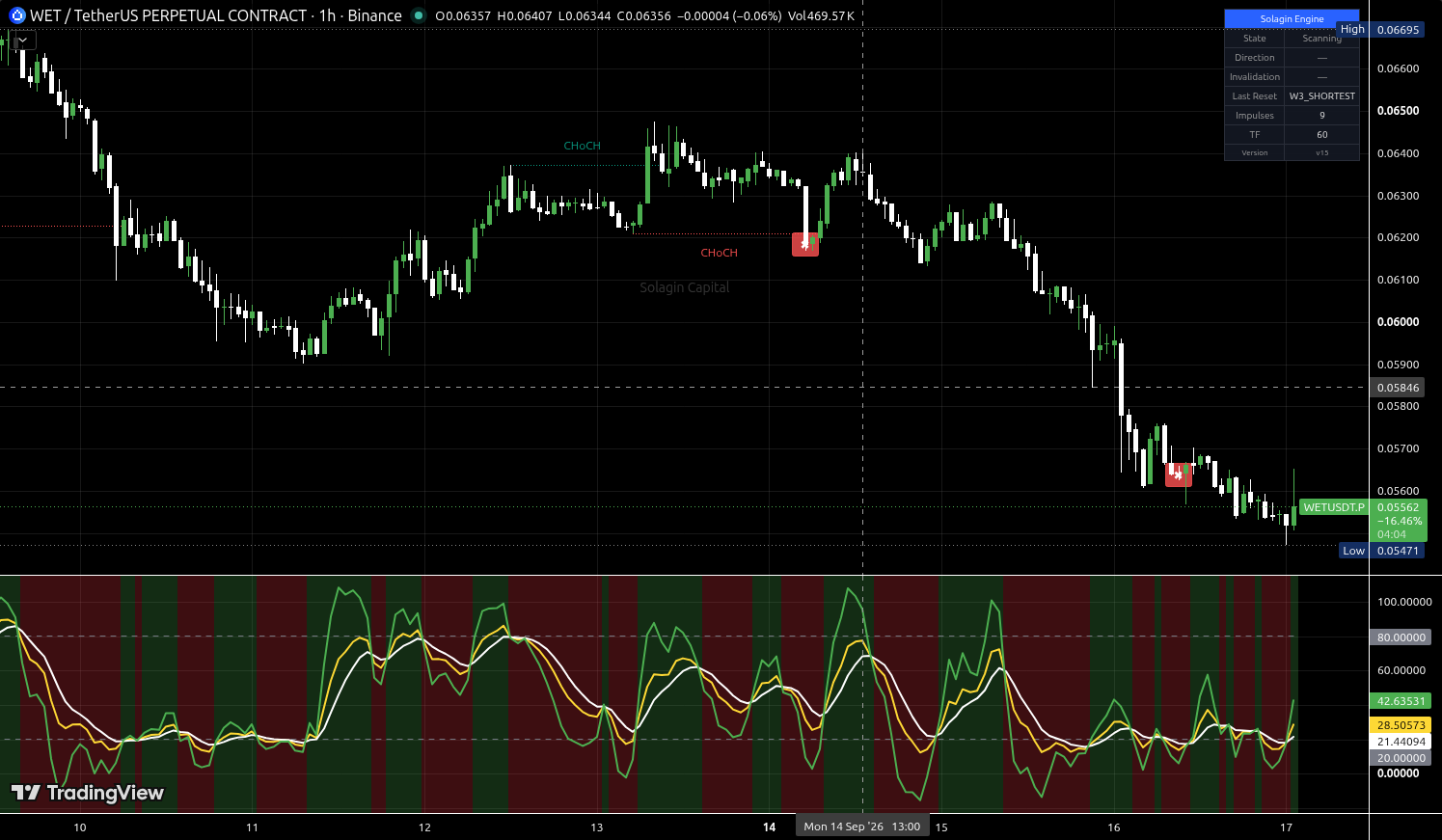Collapse the indicator legend chevron
1442x840 pixels.
pyautogui.click(x=23, y=40)
